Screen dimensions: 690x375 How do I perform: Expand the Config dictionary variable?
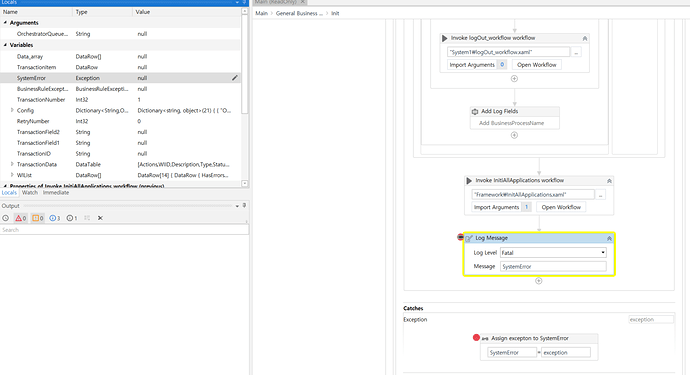pos(12,110)
